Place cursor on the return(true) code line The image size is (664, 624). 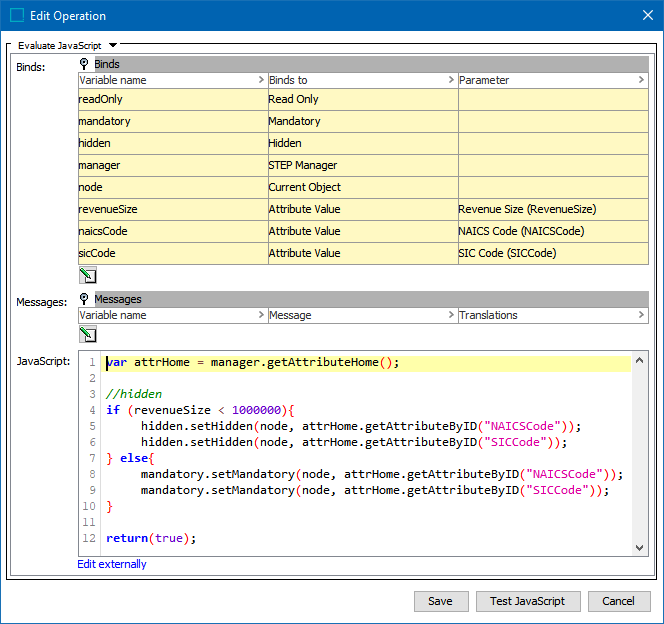click(x=152, y=538)
